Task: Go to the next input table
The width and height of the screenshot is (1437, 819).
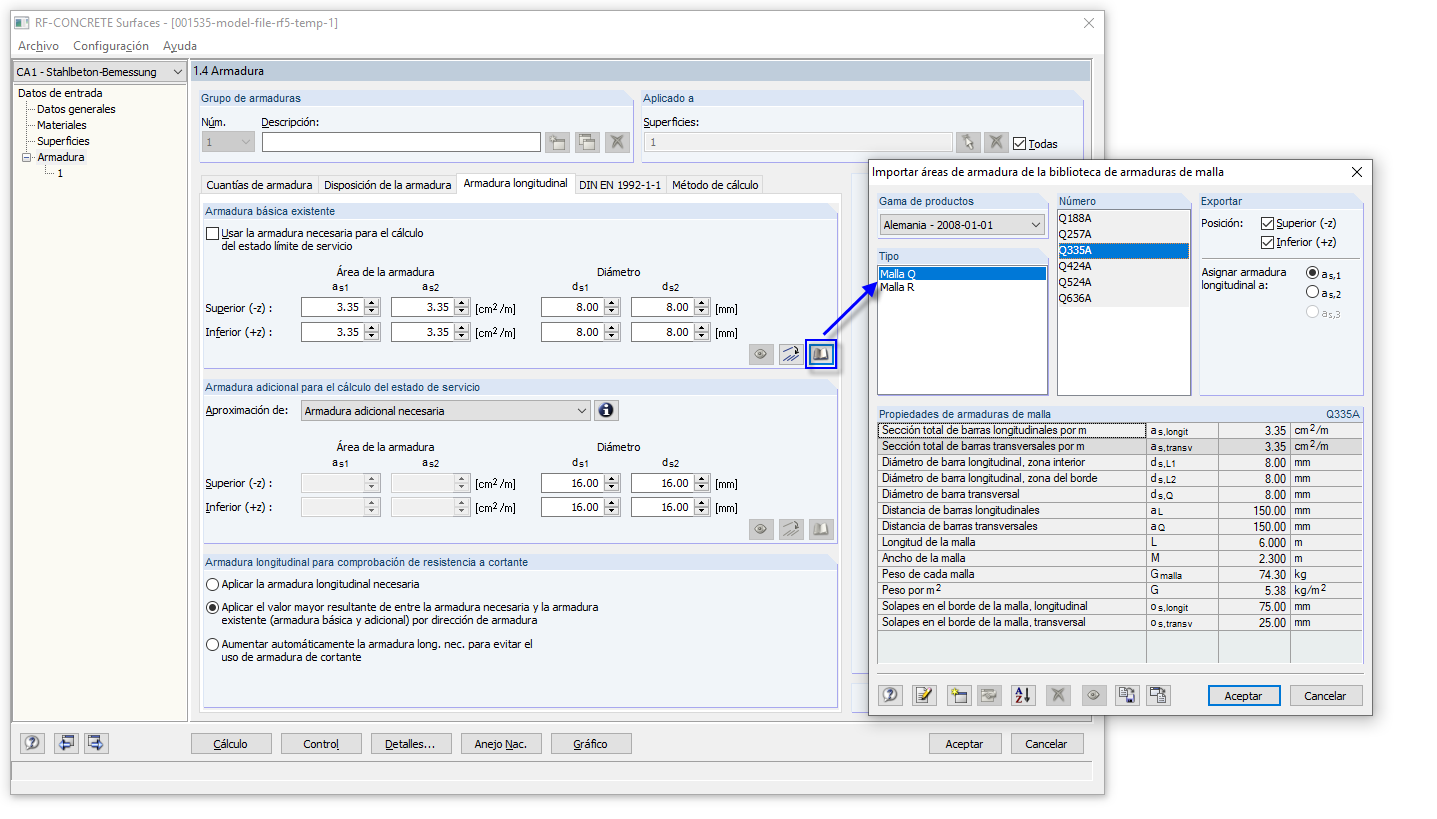Action: [x=96, y=743]
